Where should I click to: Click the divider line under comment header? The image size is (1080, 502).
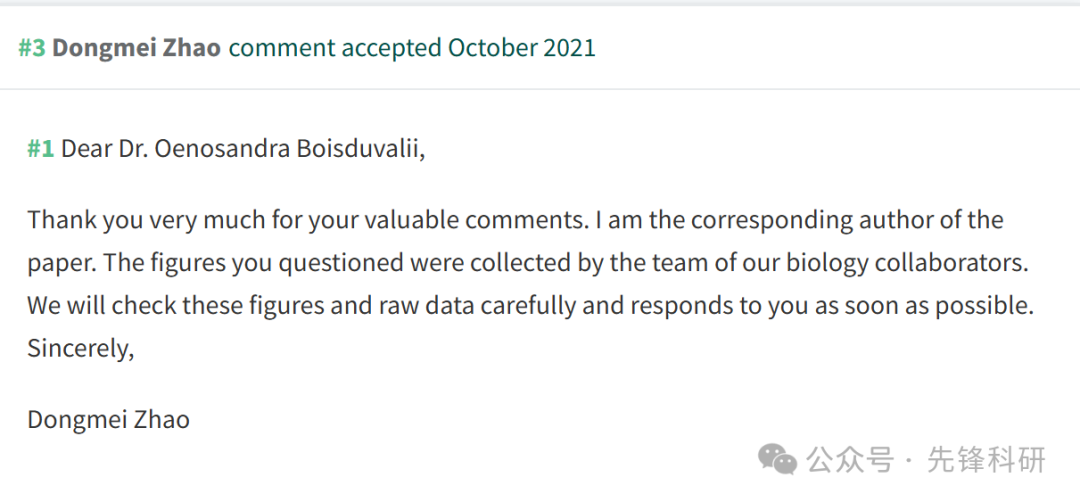[540, 90]
